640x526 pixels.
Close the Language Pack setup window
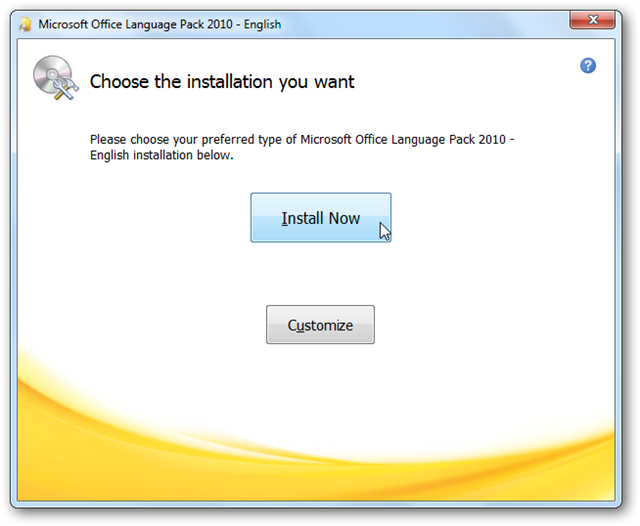click(592, 20)
